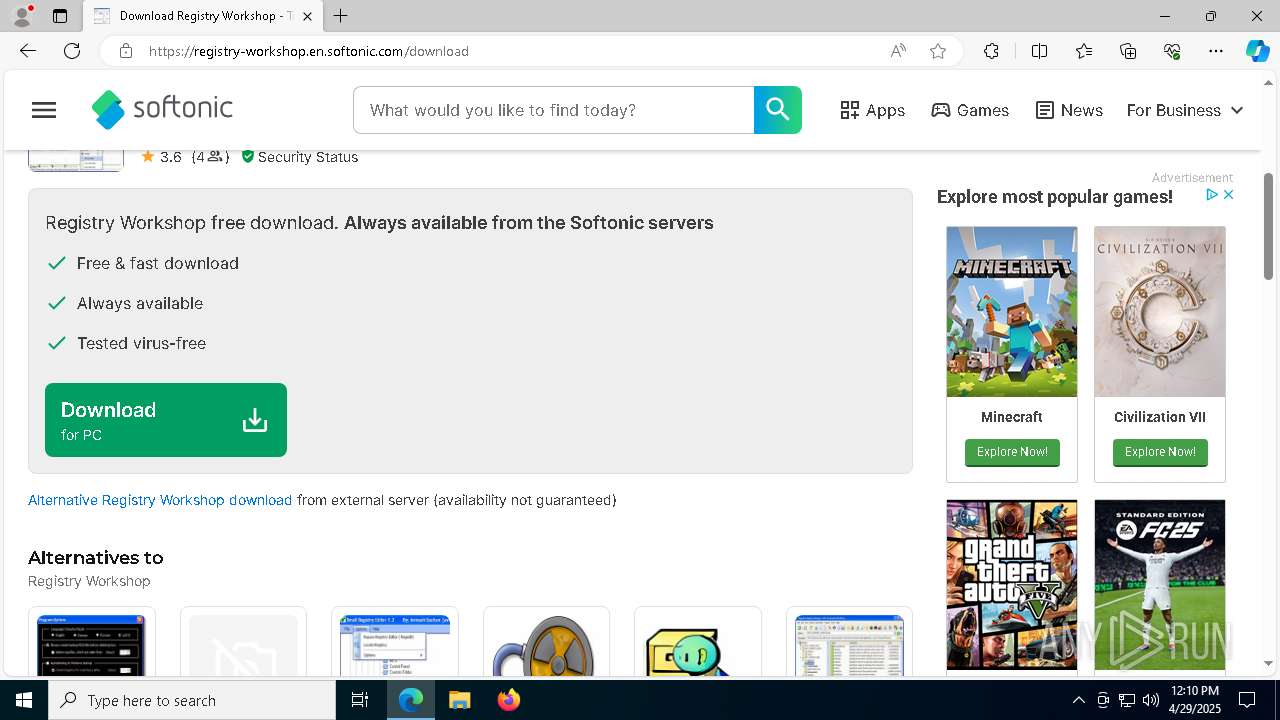The image size is (1280, 720).
Task: Click the AdChoices triangle icon
Action: (1212, 195)
